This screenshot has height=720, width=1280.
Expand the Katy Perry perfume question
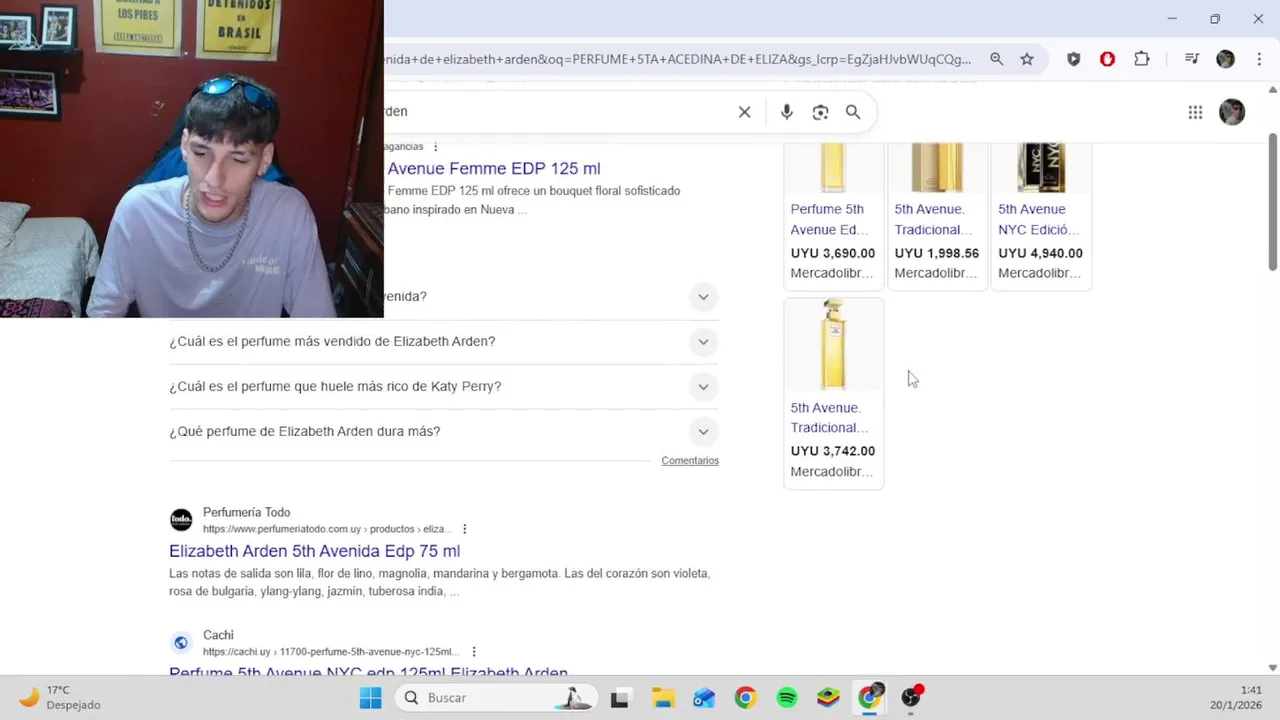[x=444, y=387]
